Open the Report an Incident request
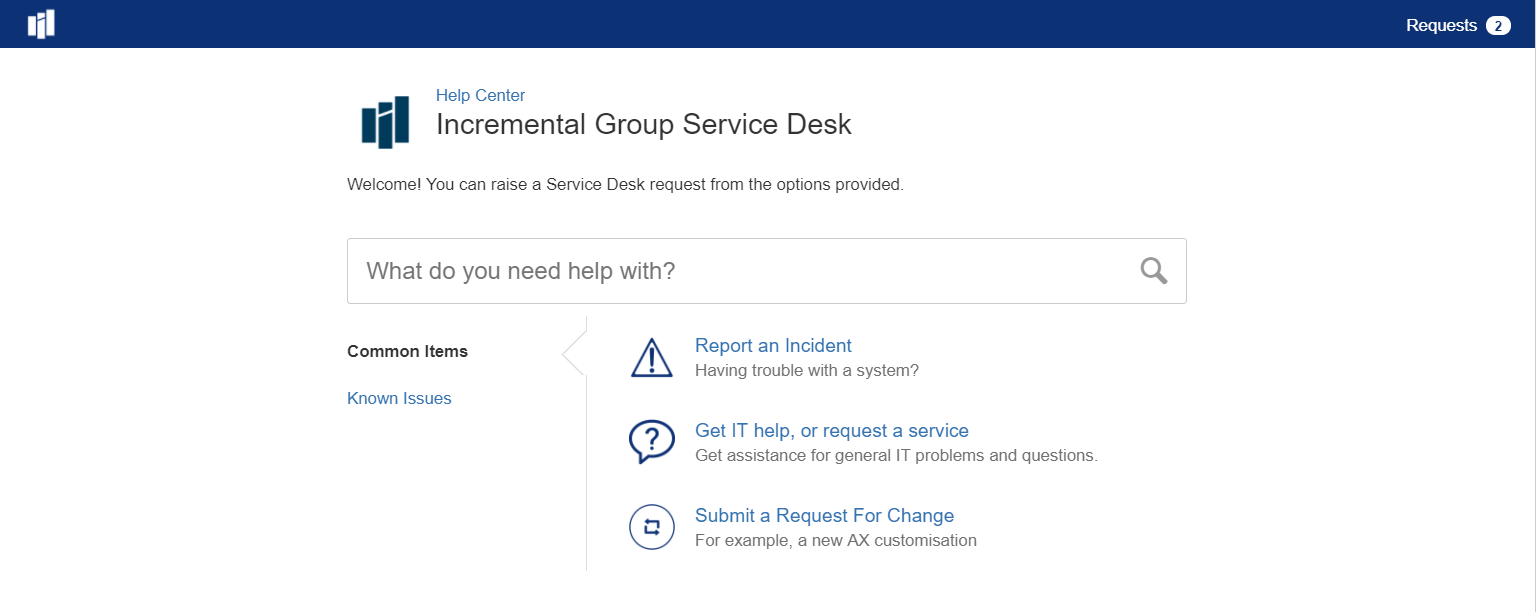The image size is (1536, 612). pyautogui.click(x=773, y=345)
